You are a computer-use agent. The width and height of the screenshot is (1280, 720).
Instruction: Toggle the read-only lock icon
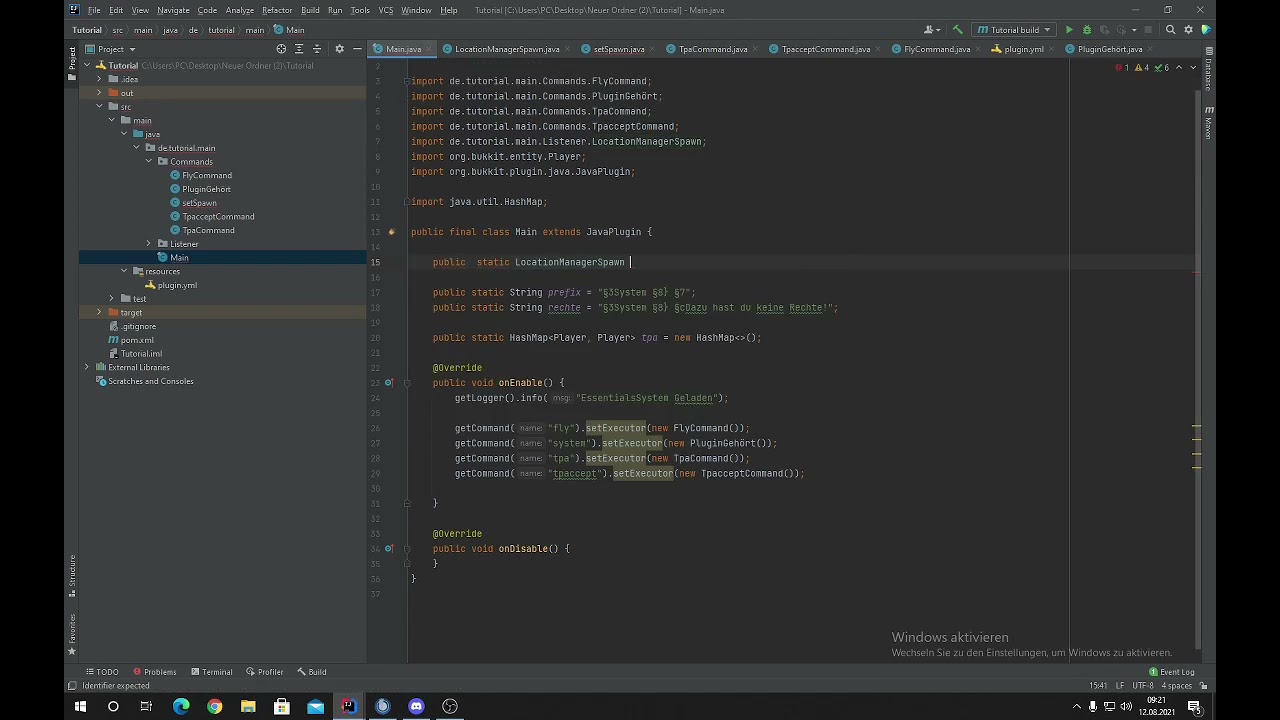(x=1203, y=686)
